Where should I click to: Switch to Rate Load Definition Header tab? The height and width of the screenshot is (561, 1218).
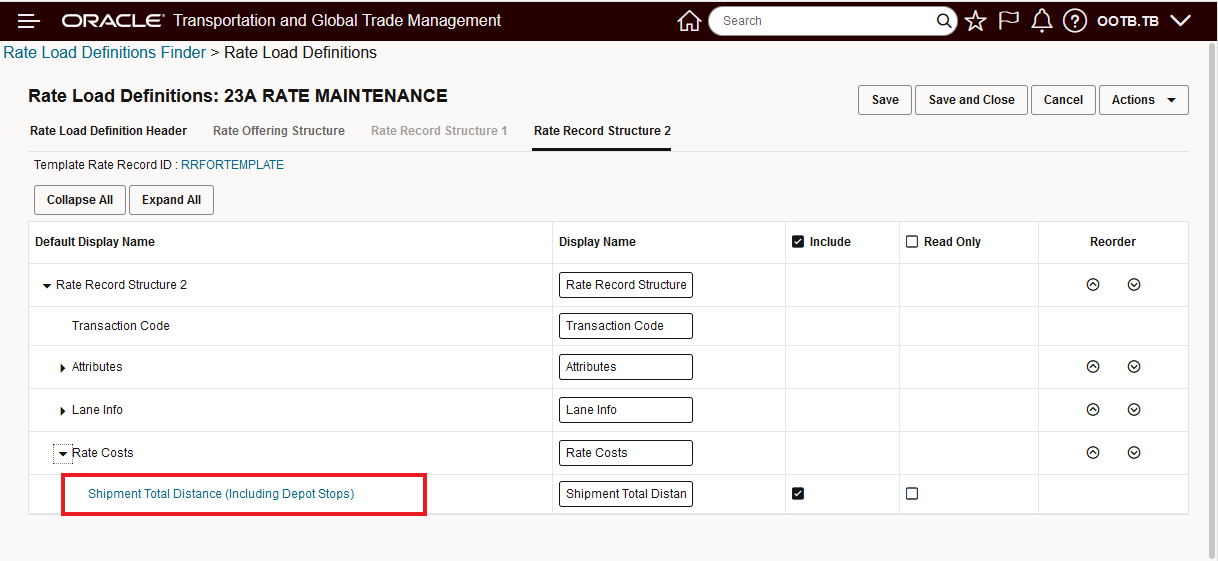click(108, 131)
